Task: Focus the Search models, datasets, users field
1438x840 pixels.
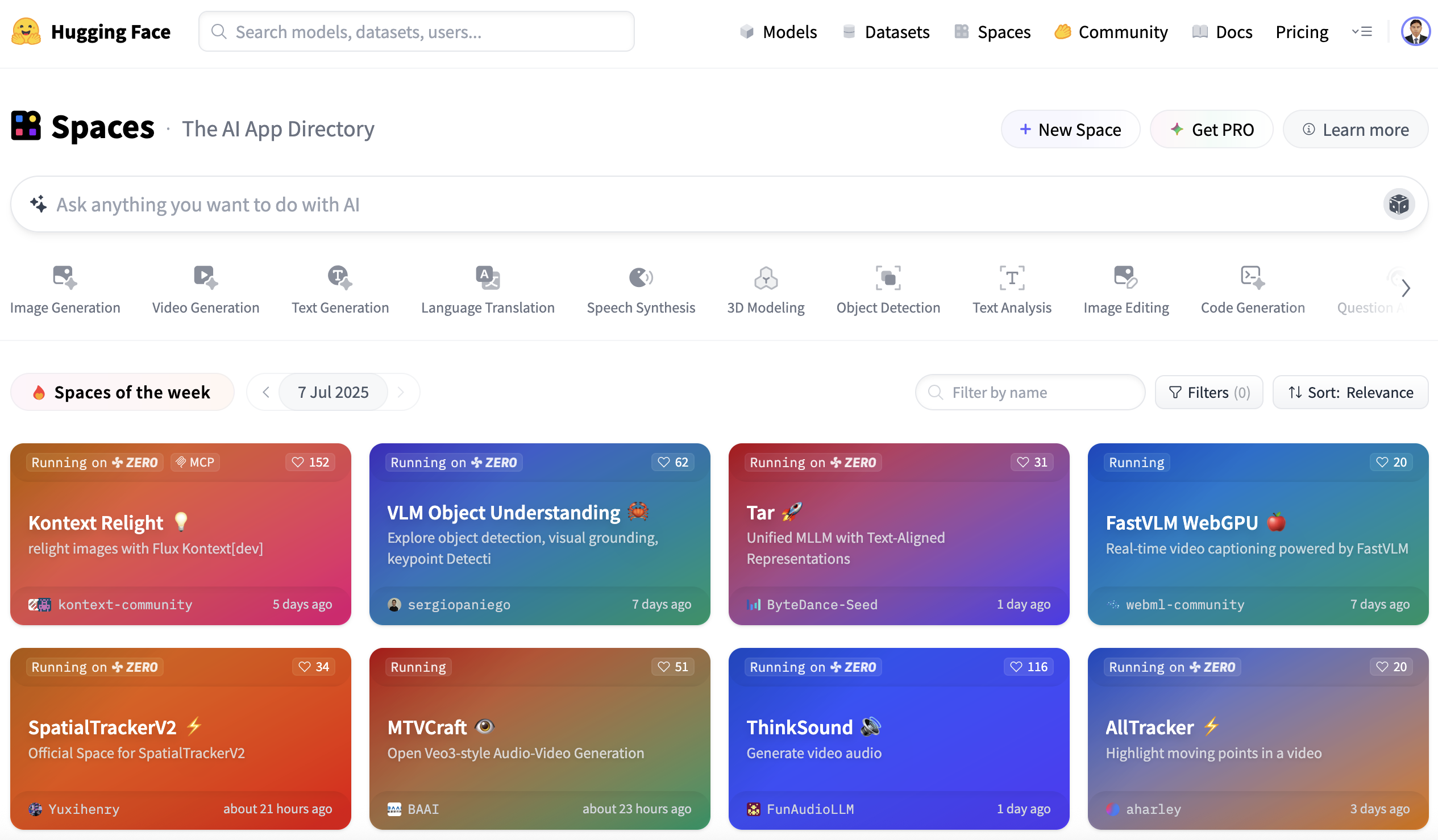Action: (417, 31)
